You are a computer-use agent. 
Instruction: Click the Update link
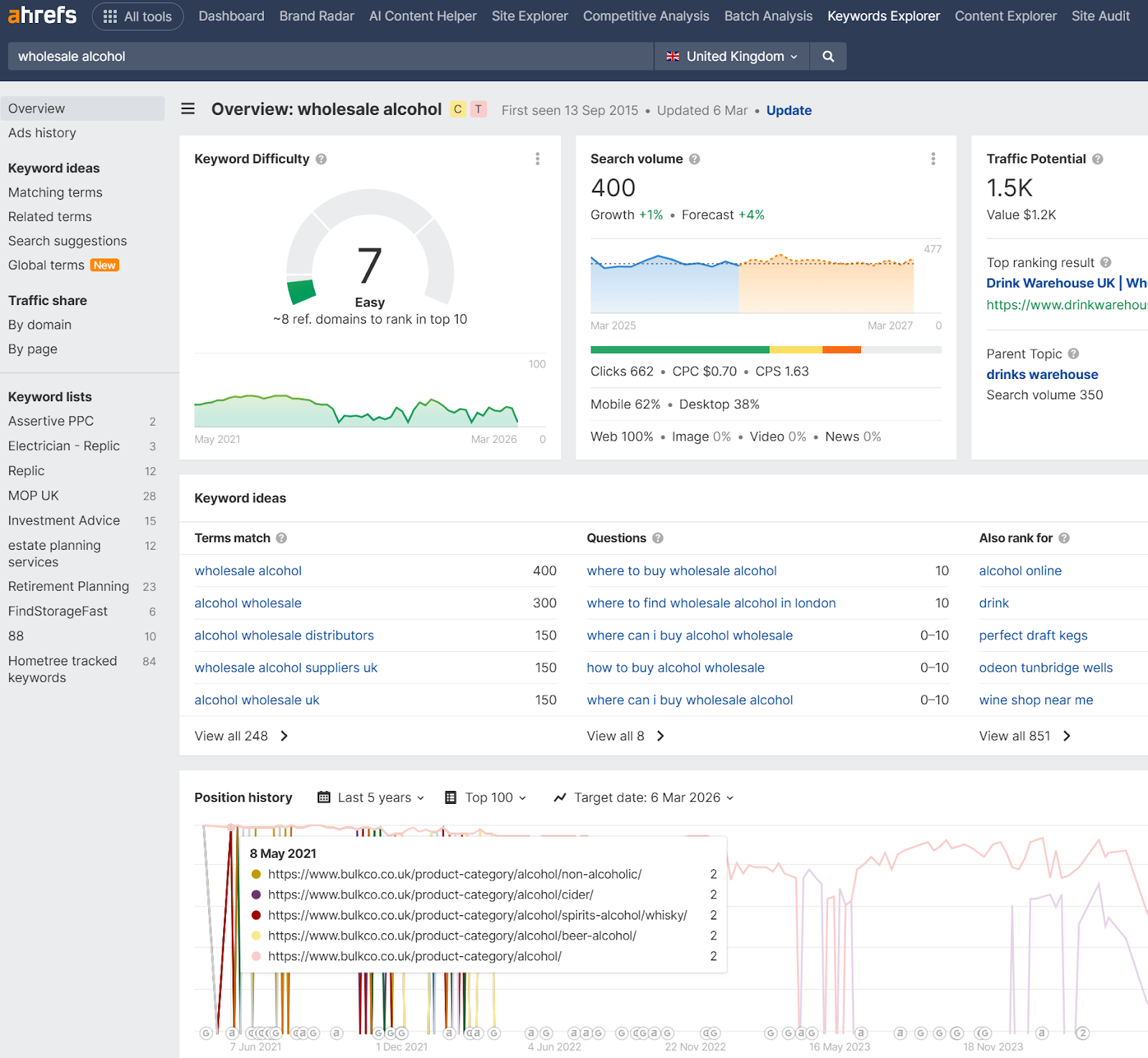[789, 111]
